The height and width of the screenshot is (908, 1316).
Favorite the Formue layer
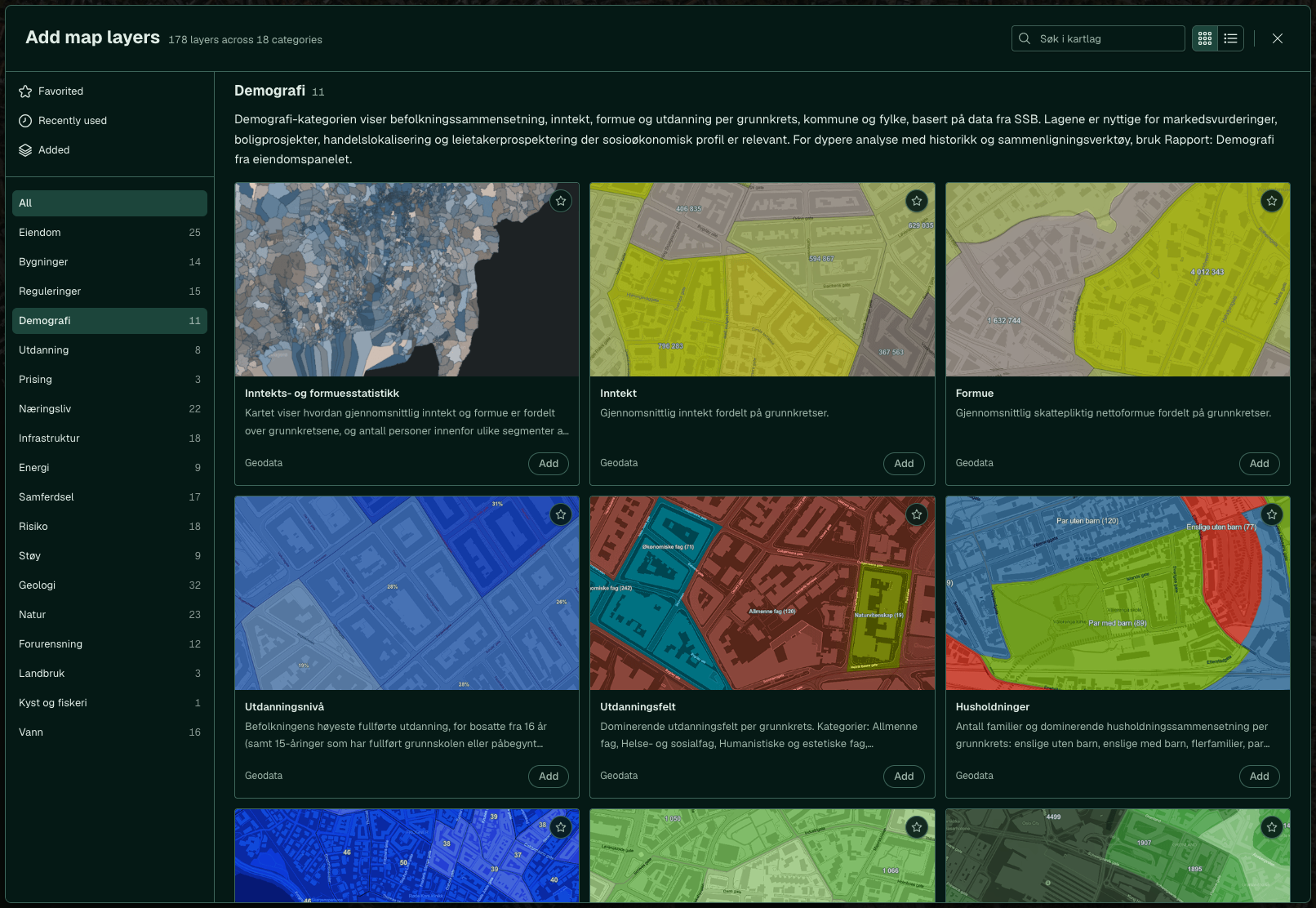tap(1272, 201)
